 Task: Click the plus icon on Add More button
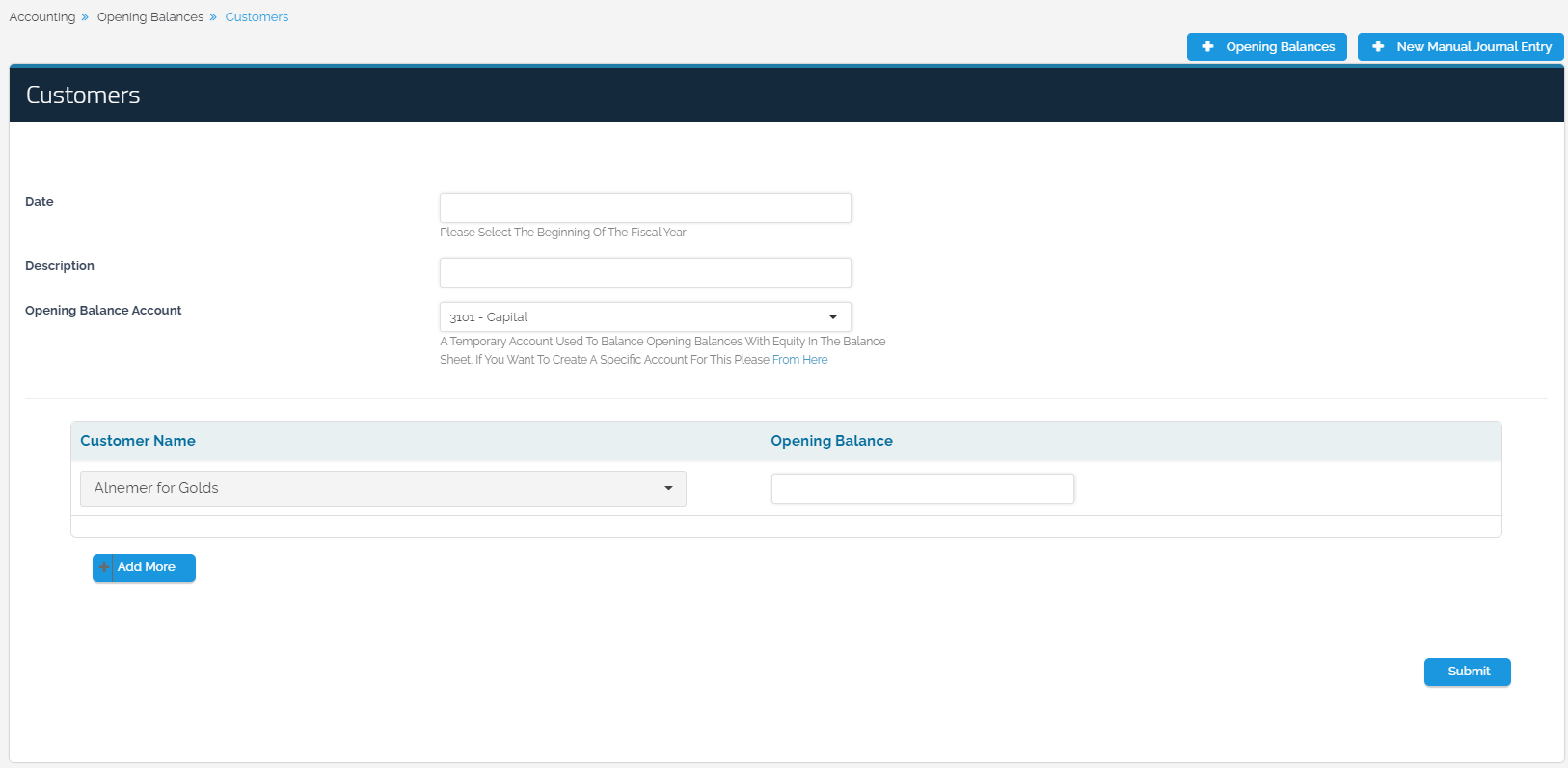pos(103,567)
